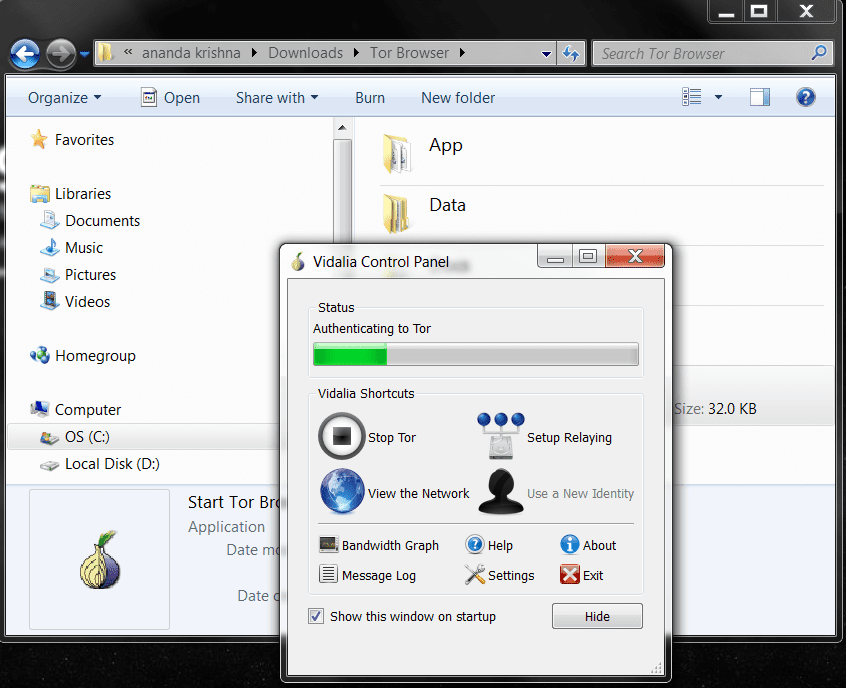Click Burn in the Explorer toolbar

pos(370,98)
